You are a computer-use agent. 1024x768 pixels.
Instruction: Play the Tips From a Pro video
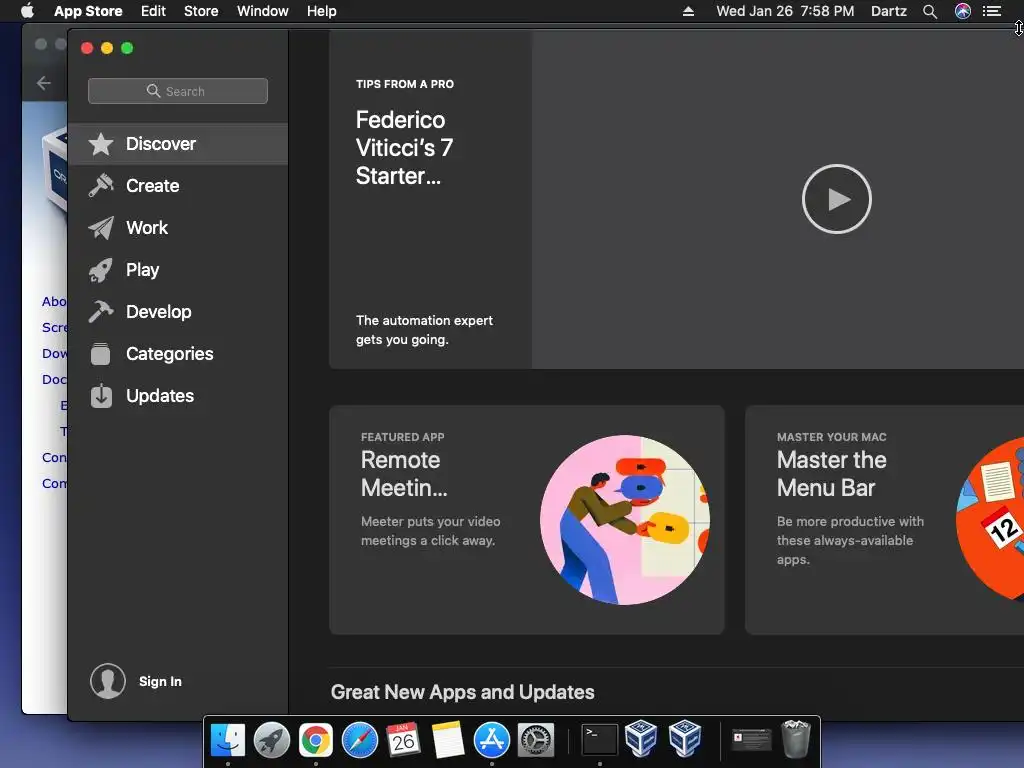click(837, 199)
